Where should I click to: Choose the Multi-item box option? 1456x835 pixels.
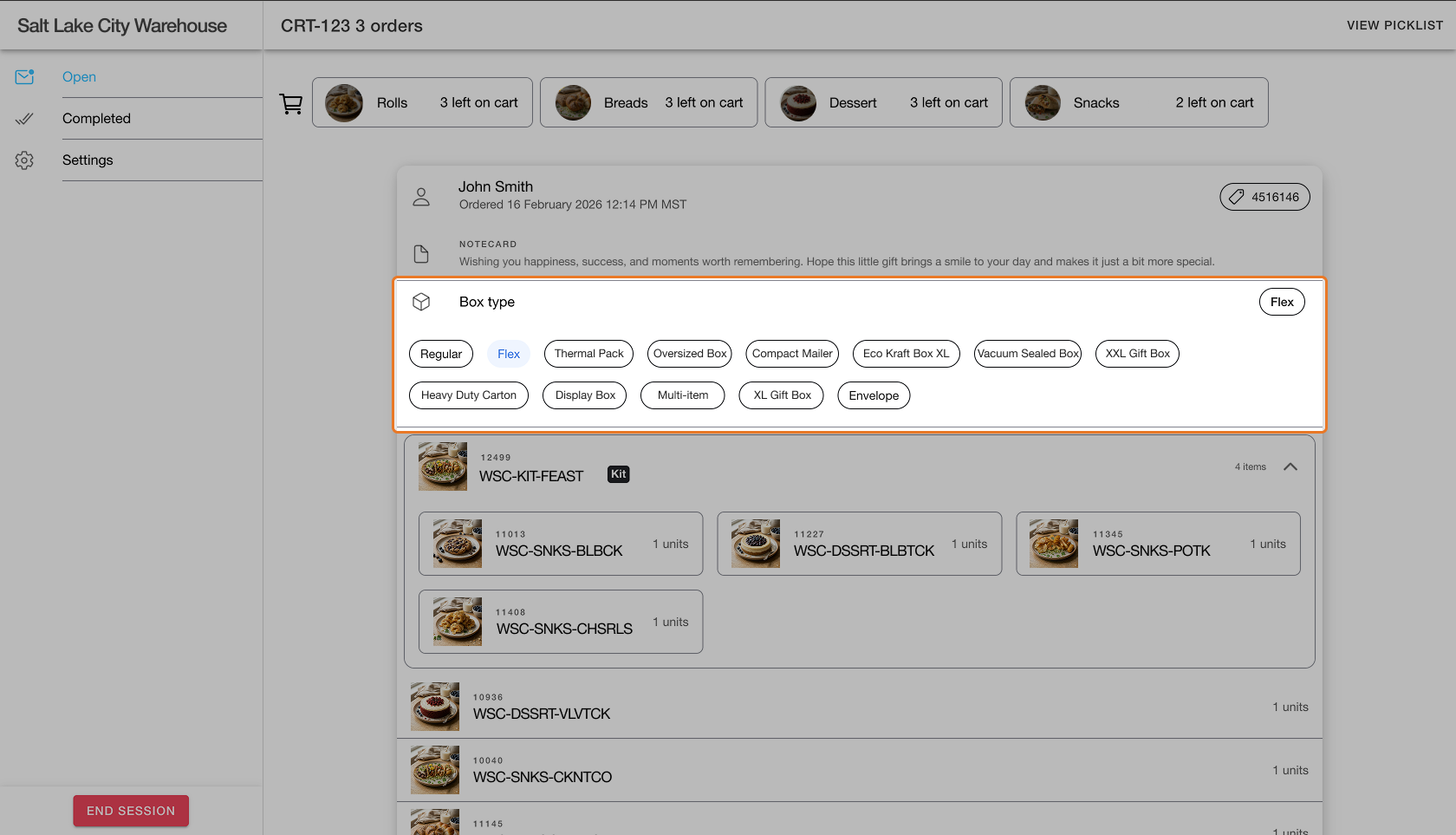click(683, 395)
